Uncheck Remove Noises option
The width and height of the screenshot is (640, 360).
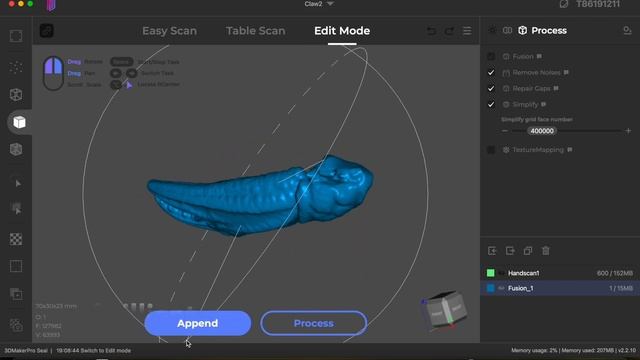pos(491,73)
